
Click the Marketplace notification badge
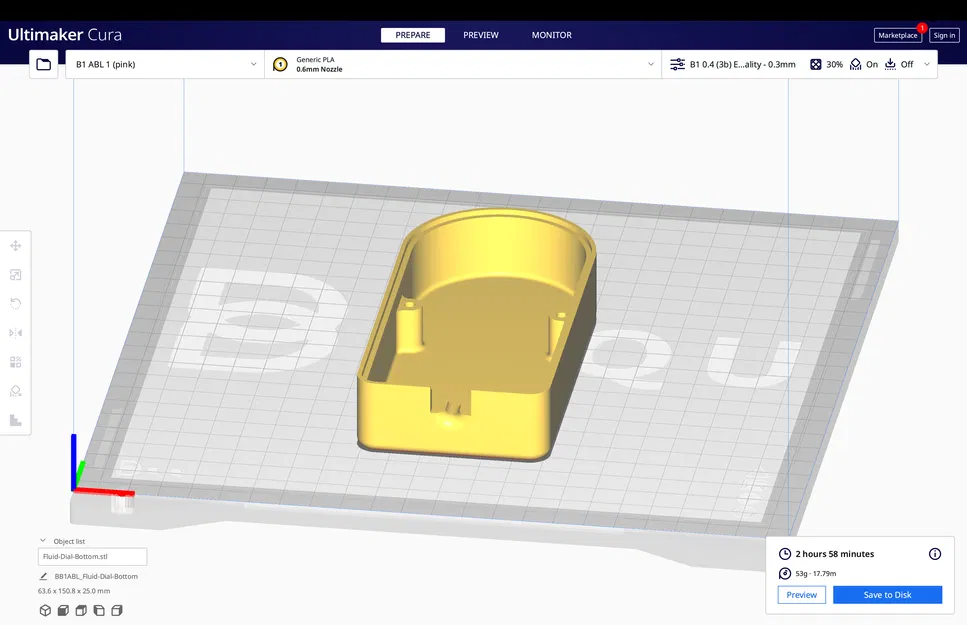coord(921,28)
